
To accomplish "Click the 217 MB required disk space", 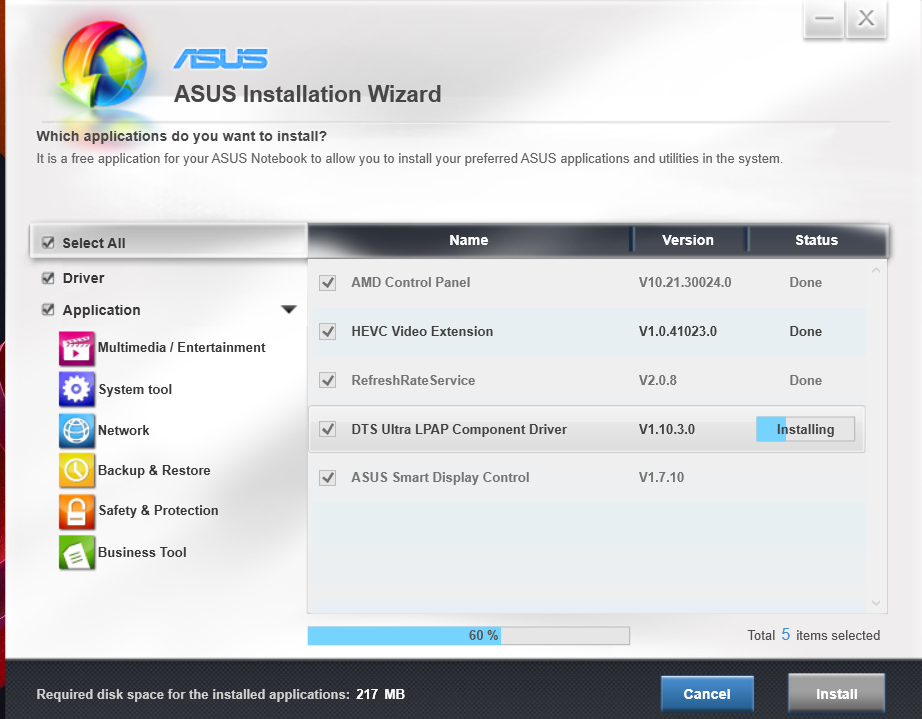I will click(380, 694).
